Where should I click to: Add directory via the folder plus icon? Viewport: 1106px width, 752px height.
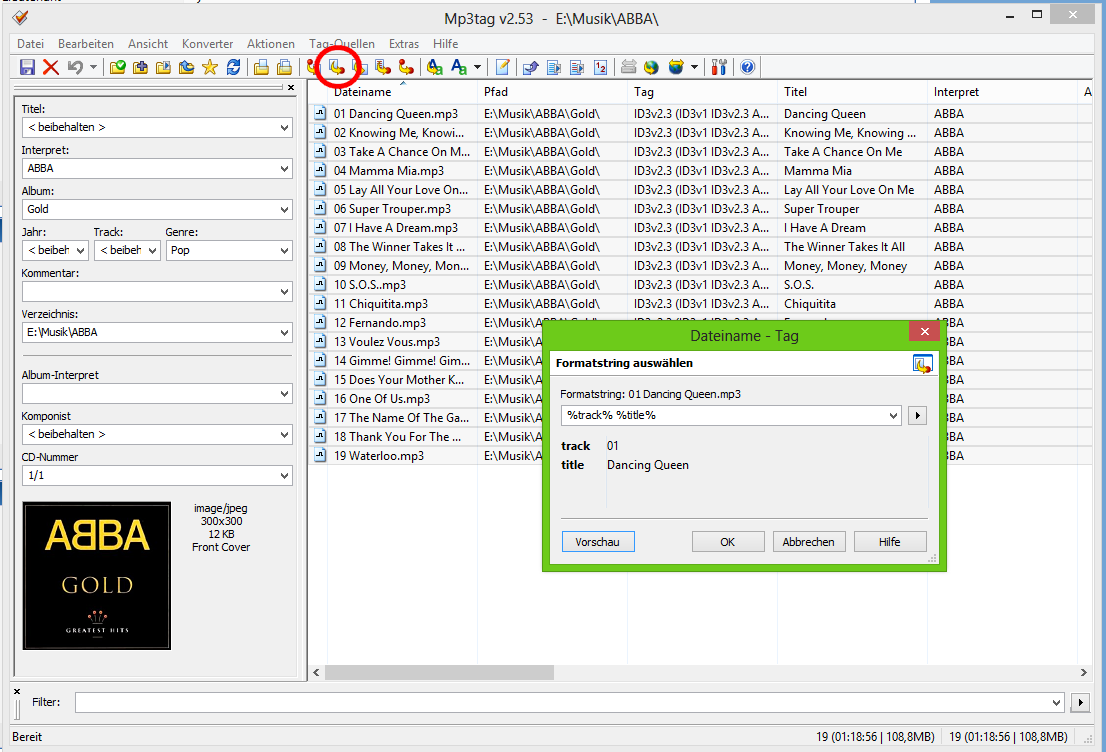tap(140, 67)
